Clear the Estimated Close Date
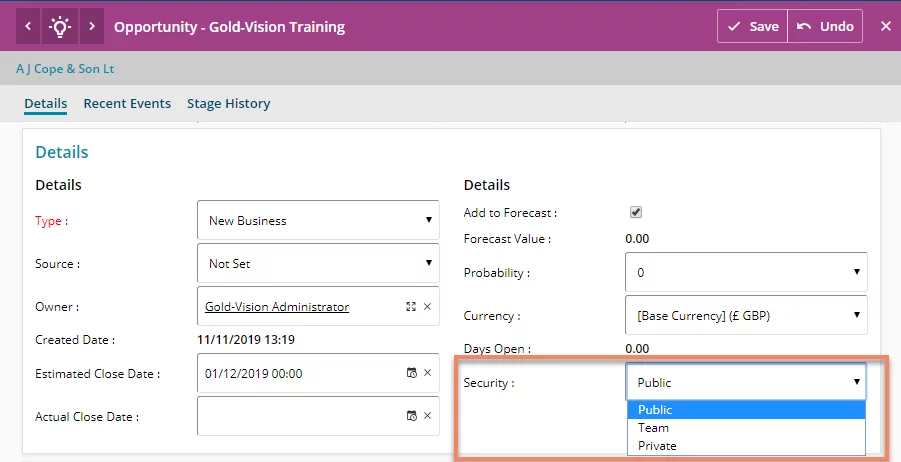Image resolution: width=901 pixels, height=462 pixels. (428, 373)
